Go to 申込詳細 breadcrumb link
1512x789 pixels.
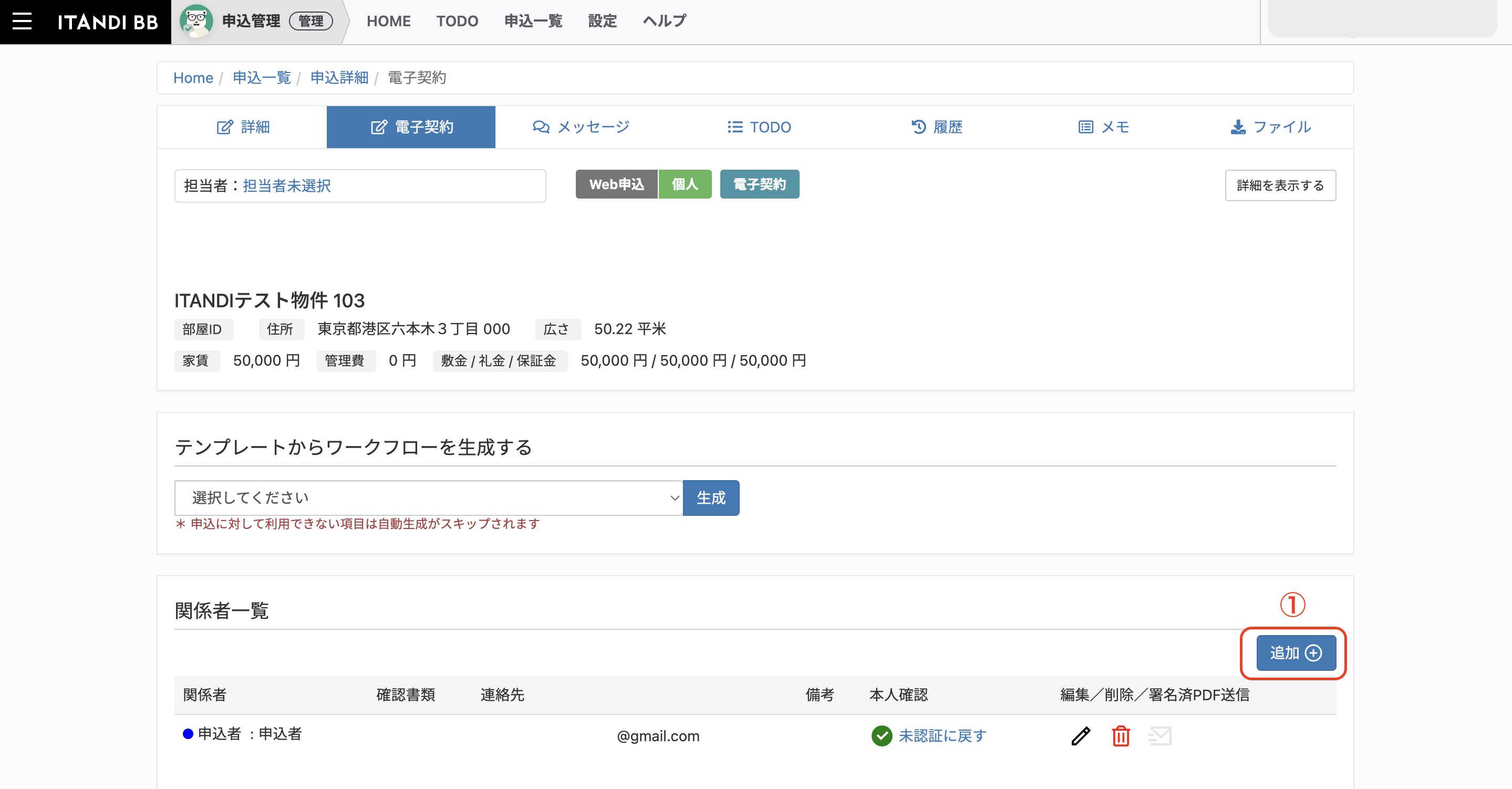pyautogui.click(x=339, y=78)
